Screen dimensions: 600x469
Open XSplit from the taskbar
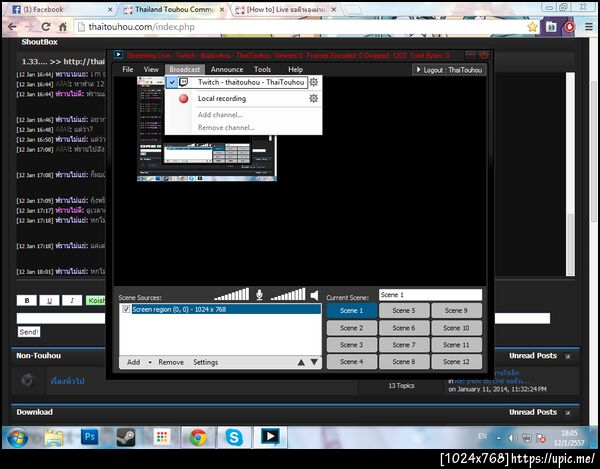[x=270, y=437]
